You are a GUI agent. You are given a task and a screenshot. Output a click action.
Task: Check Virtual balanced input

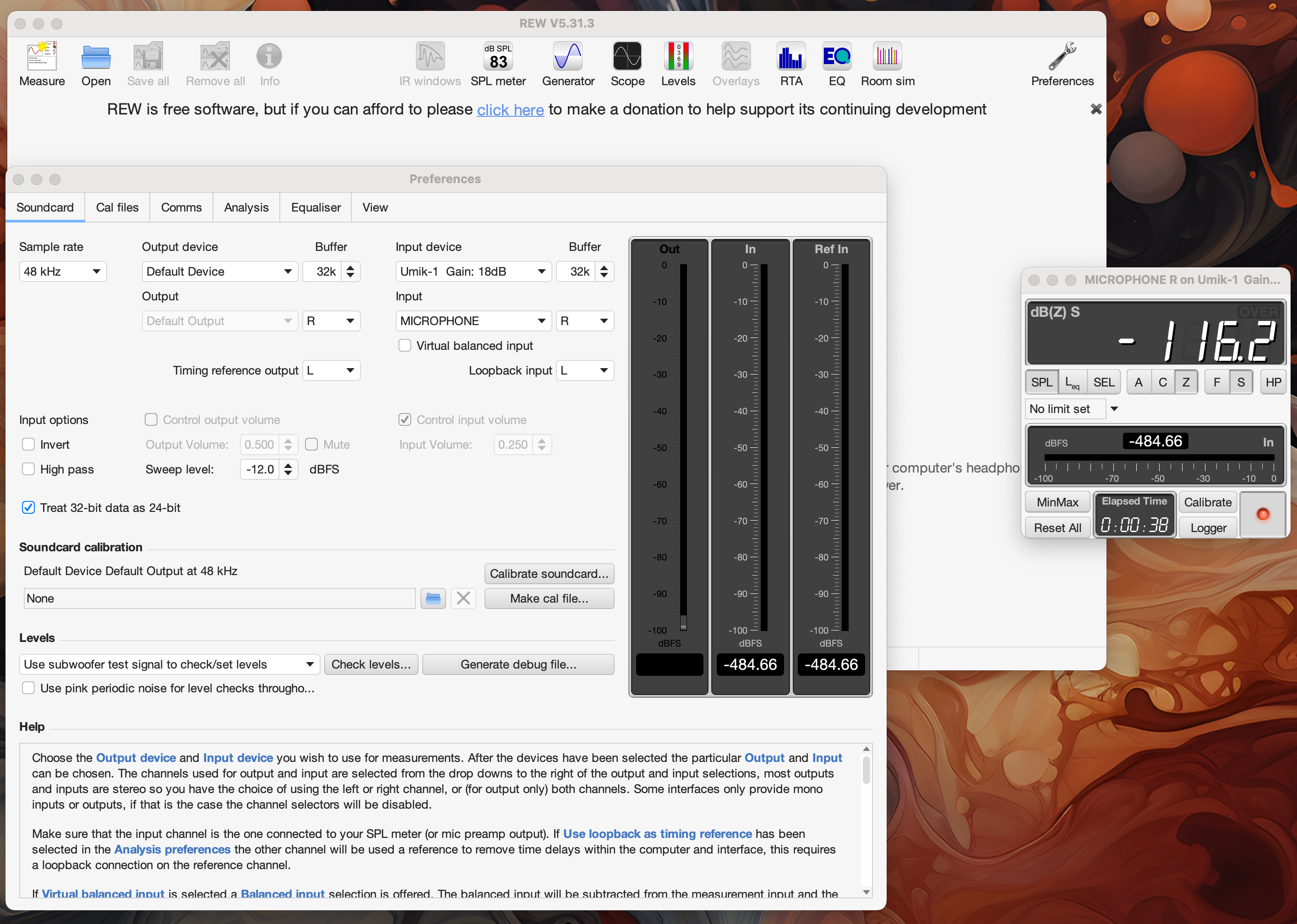point(405,345)
